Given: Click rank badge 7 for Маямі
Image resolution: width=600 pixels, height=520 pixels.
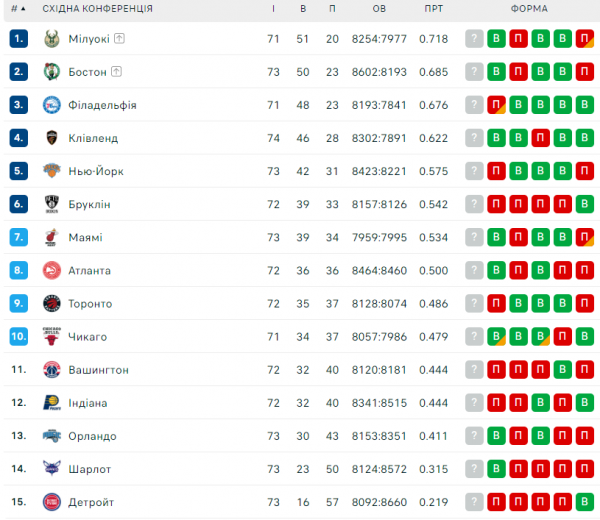Looking at the screenshot, I should 19,237.
